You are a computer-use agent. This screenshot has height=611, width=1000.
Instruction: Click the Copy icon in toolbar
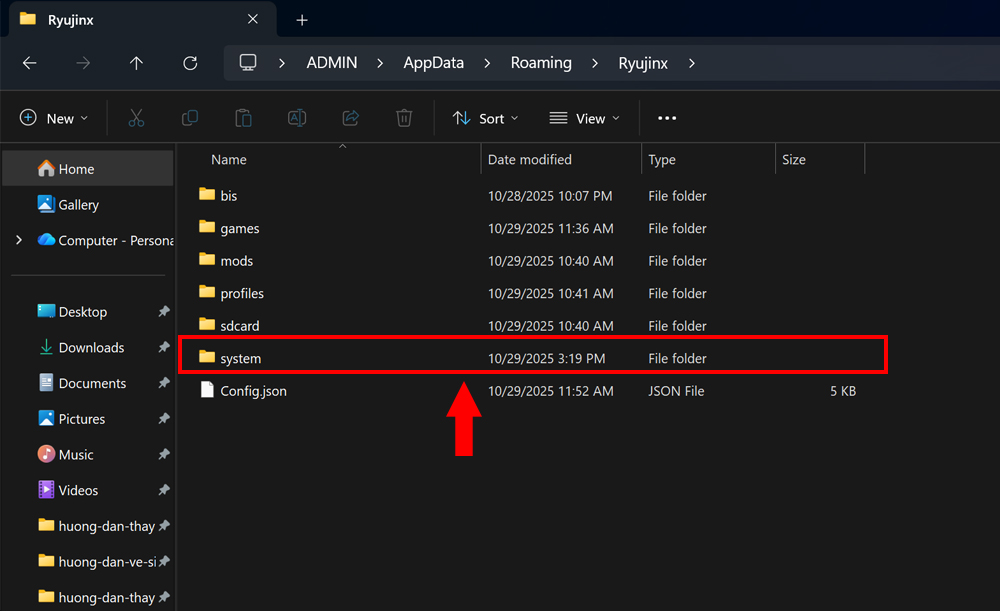(190, 118)
